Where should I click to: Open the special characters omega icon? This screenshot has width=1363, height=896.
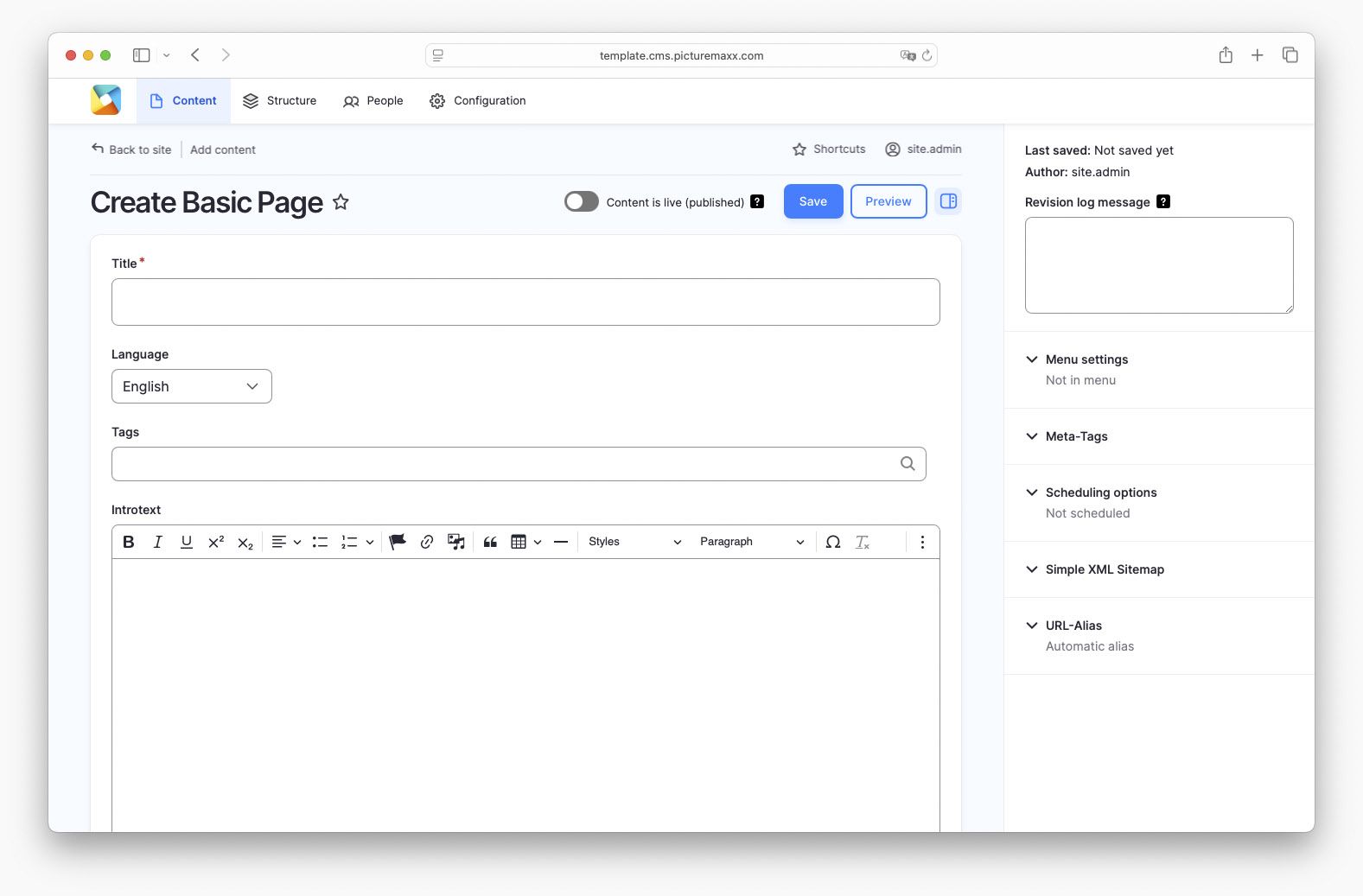[833, 542]
